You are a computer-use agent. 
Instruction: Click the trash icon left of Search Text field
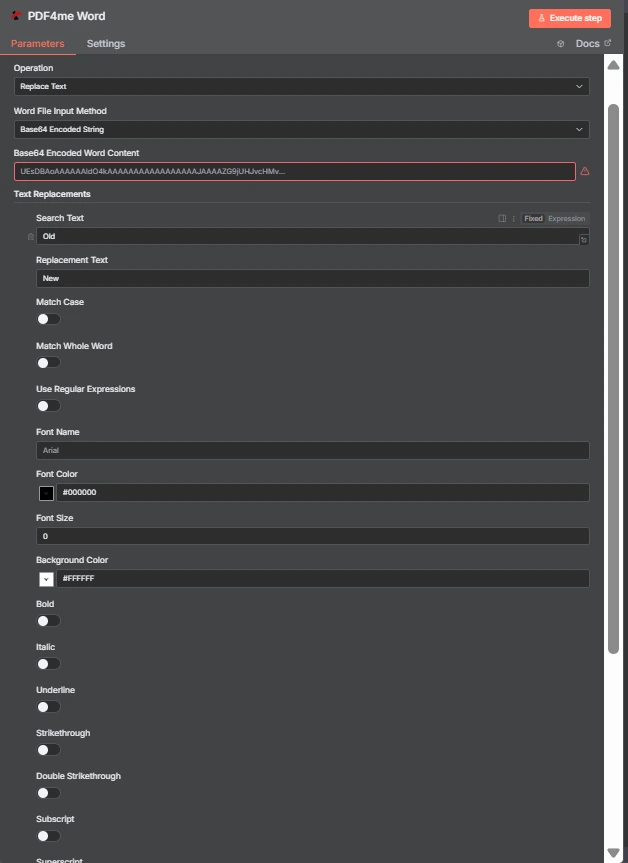pos(31,237)
